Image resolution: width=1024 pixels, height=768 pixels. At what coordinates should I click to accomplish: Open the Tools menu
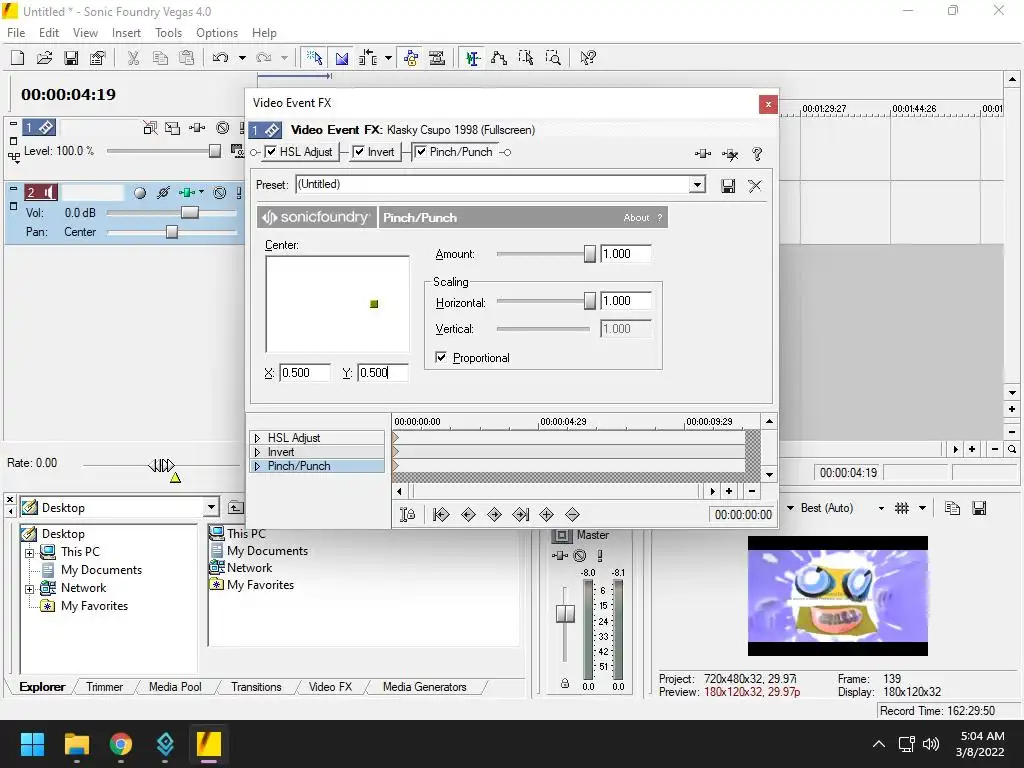168,33
